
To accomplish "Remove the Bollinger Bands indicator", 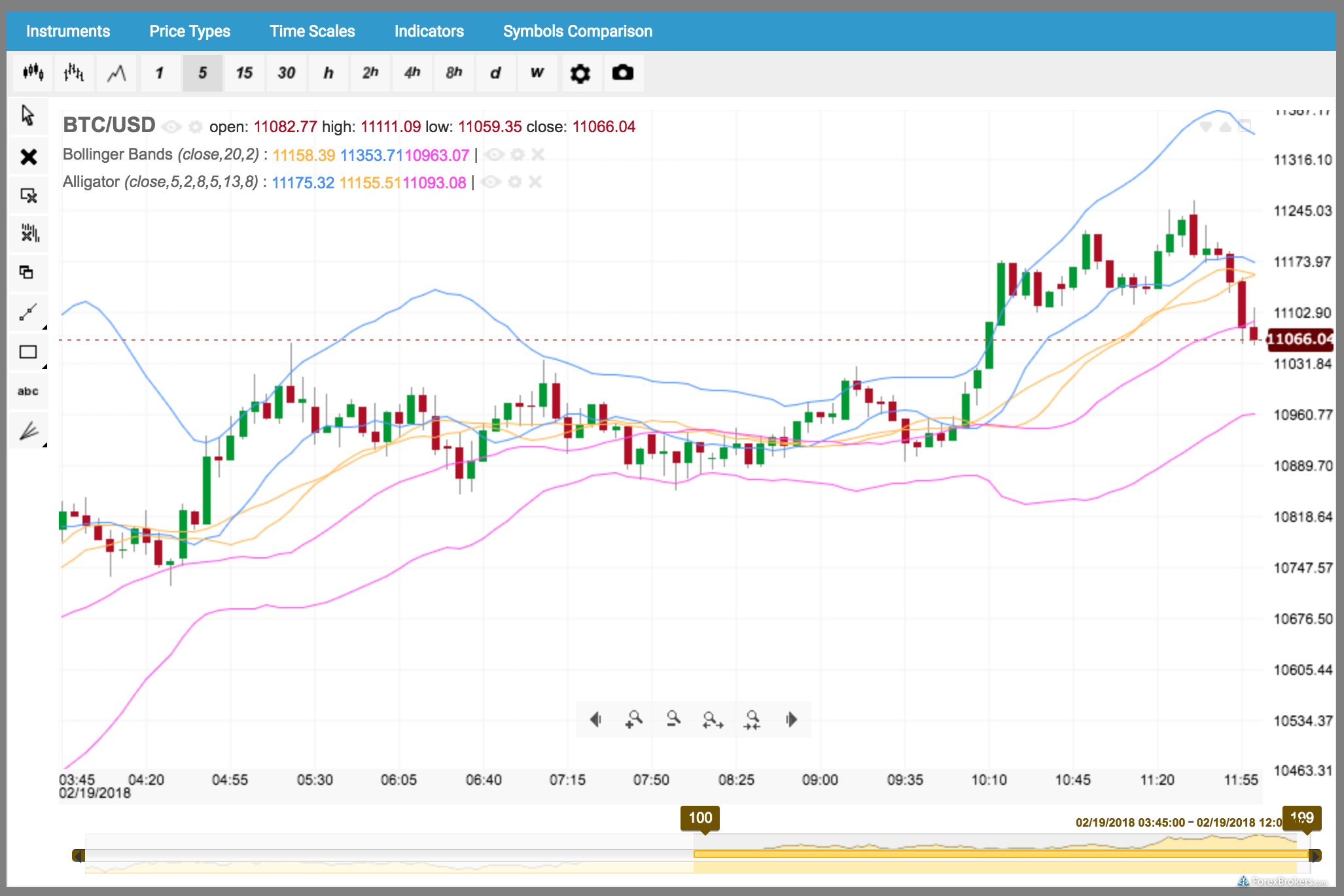I will click(538, 154).
